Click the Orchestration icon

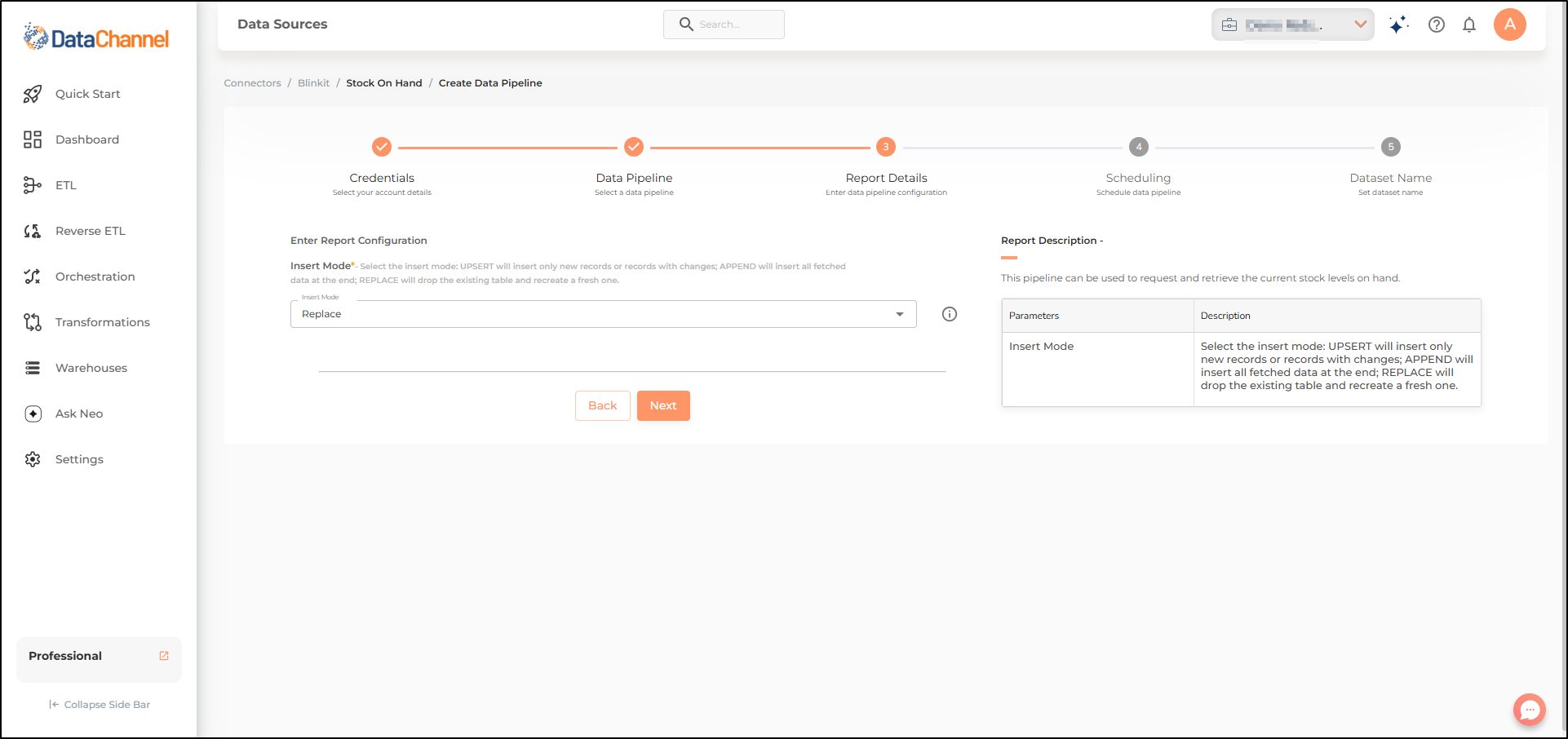[33, 277]
